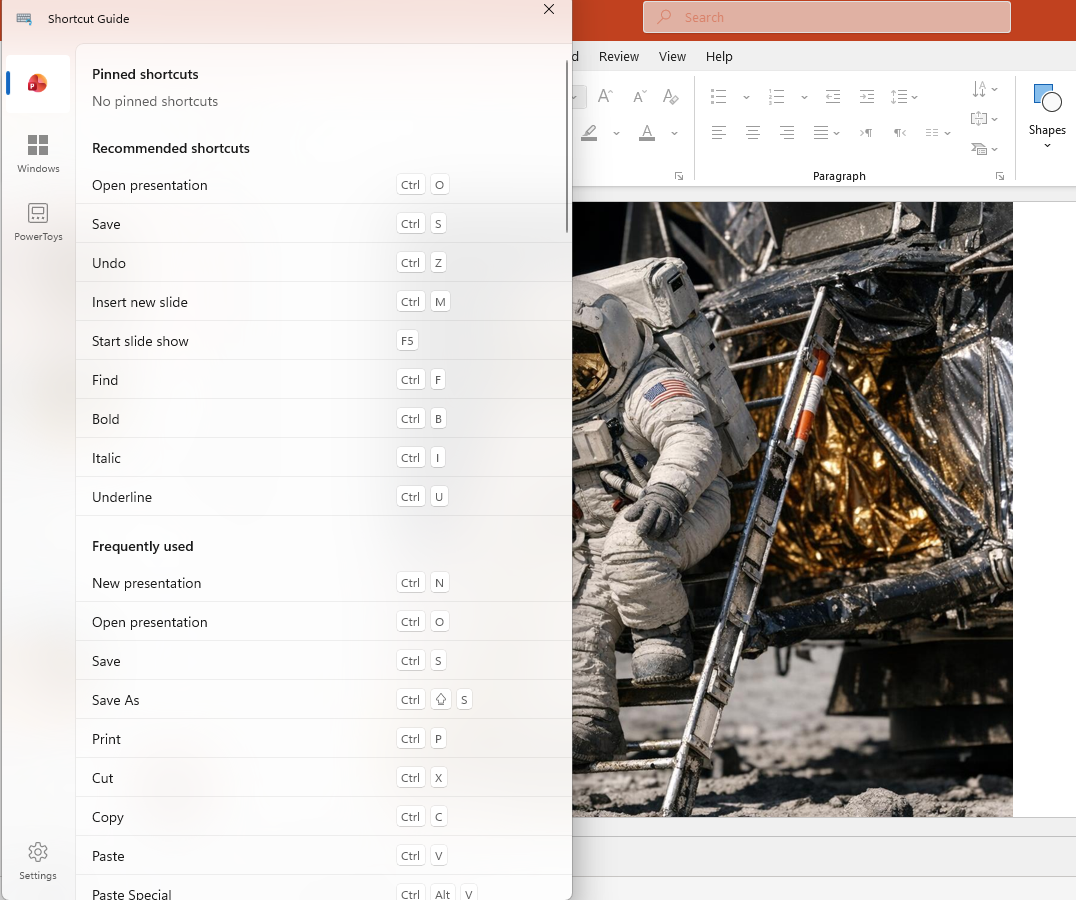This screenshot has height=900, width=1076.
Task: Click the Decrease List Level icon
Action: click(x=832, y=97)
